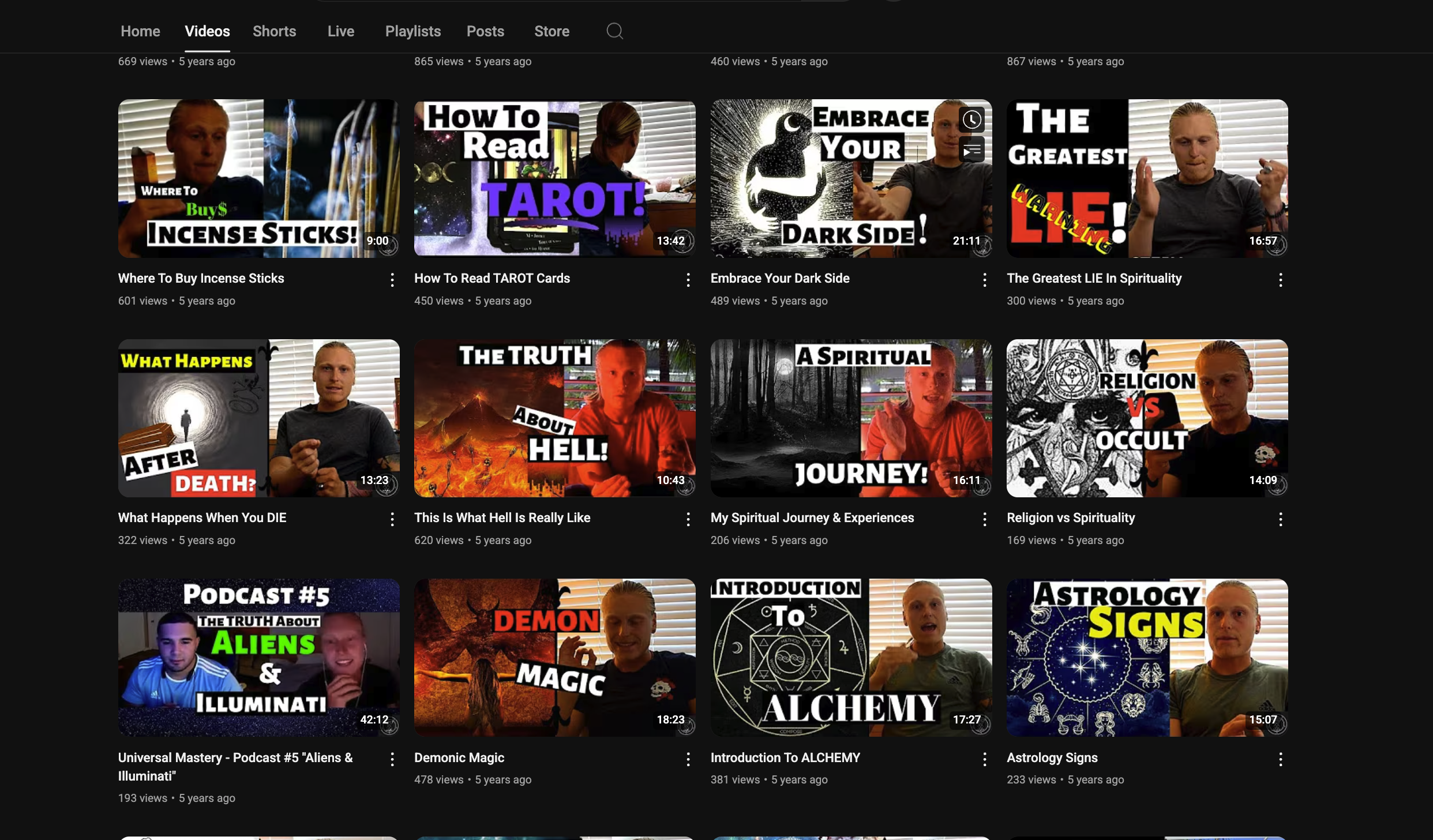The height and width of the screenshot is (840, 1433).
Task: Click Watch Later icon on Embrace Your Dark Side
Action: [971, 120]
